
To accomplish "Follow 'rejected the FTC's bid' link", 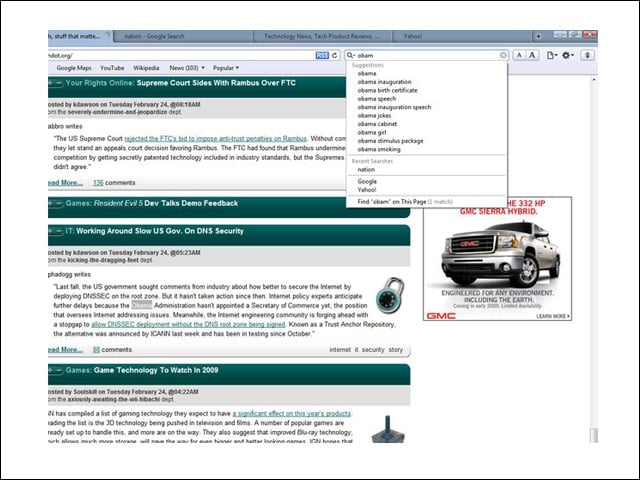I will 216,139.
